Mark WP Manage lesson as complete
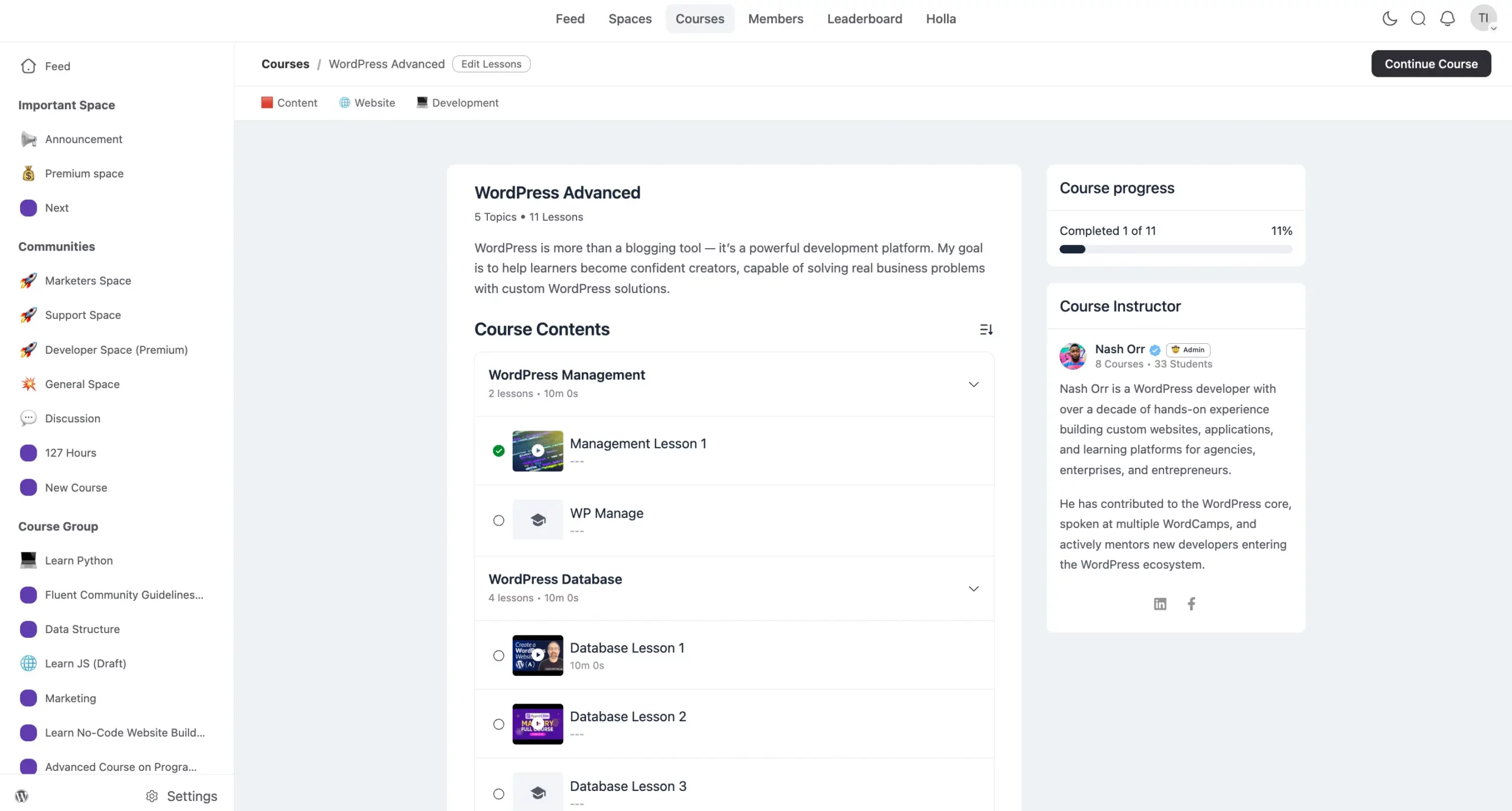This screenshot has width=1512, height=811. (x=498, y=520)
